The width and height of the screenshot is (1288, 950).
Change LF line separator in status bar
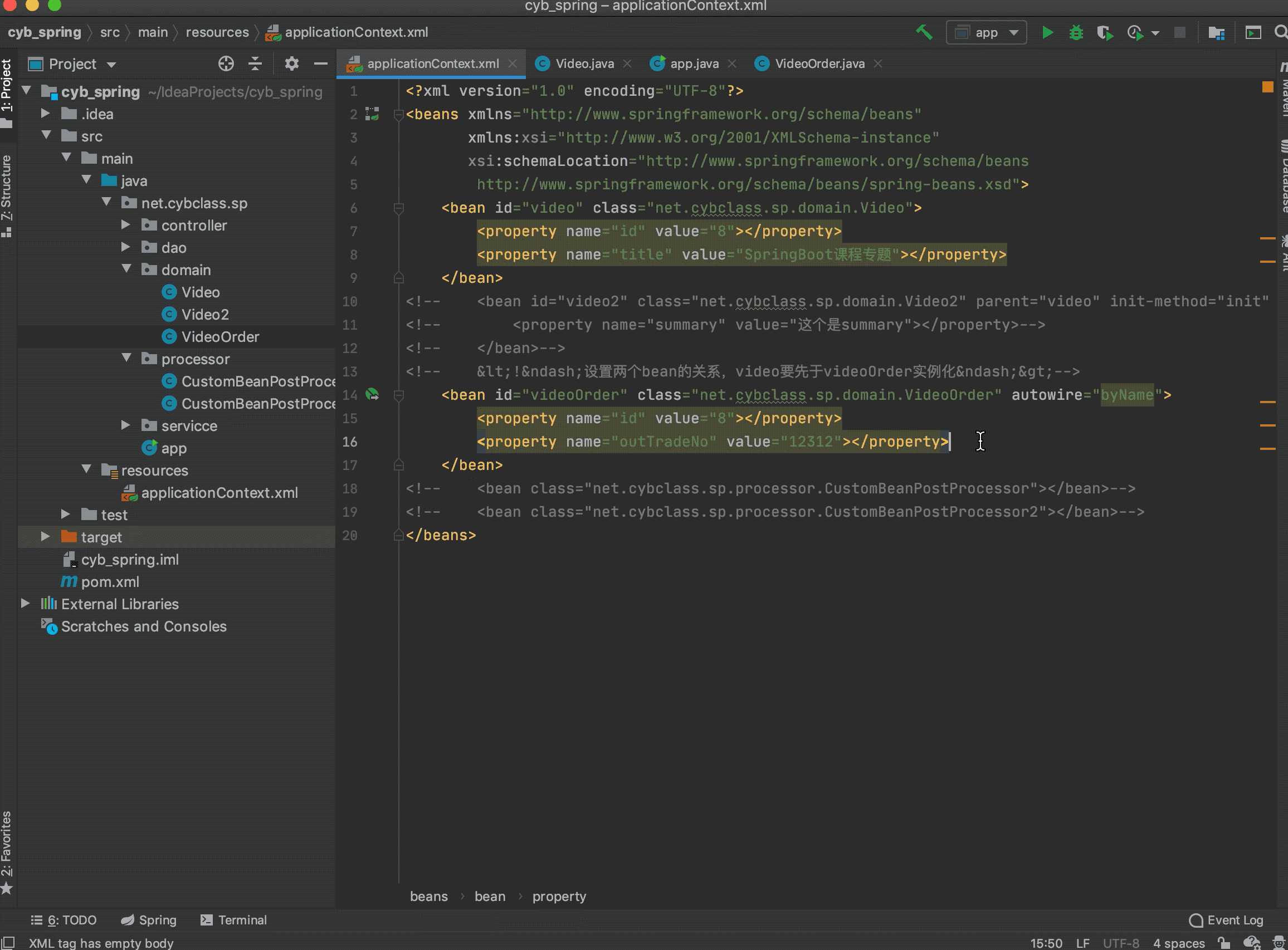[x=1082, y=943]
